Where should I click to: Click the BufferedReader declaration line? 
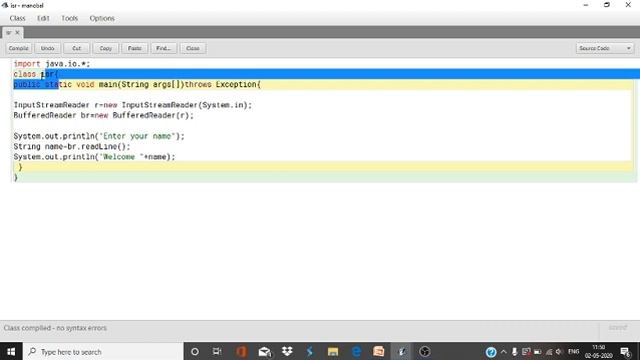pyautogui.click(x=104, y=116)
